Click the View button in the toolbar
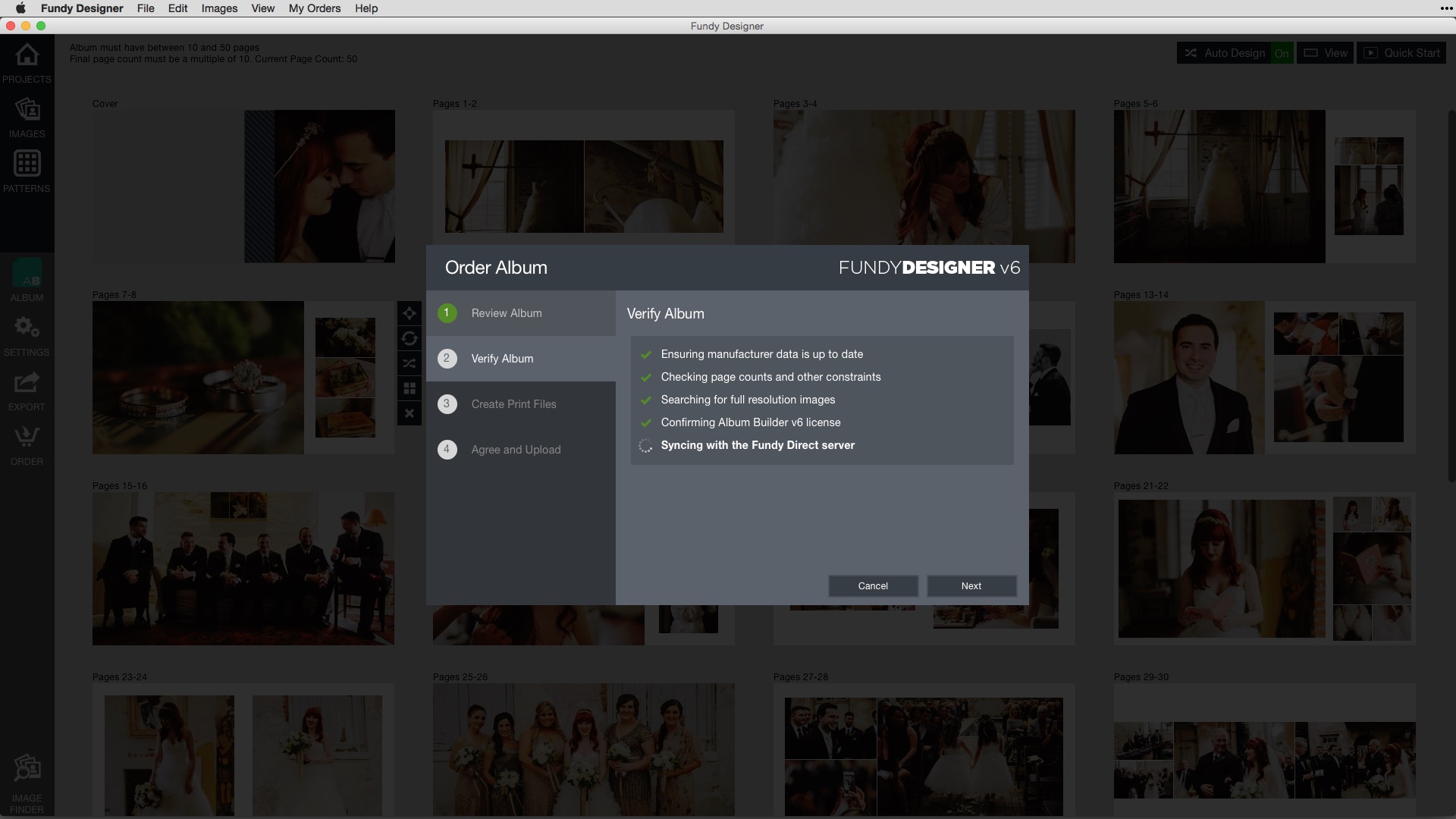Viewport: 1456px width, 819px height. click(1326, 53)
